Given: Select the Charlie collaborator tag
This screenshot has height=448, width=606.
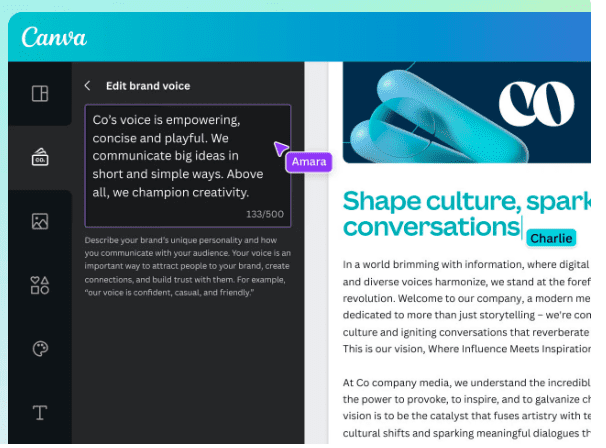Looking at the screenshot, I should tap(551, 239).
